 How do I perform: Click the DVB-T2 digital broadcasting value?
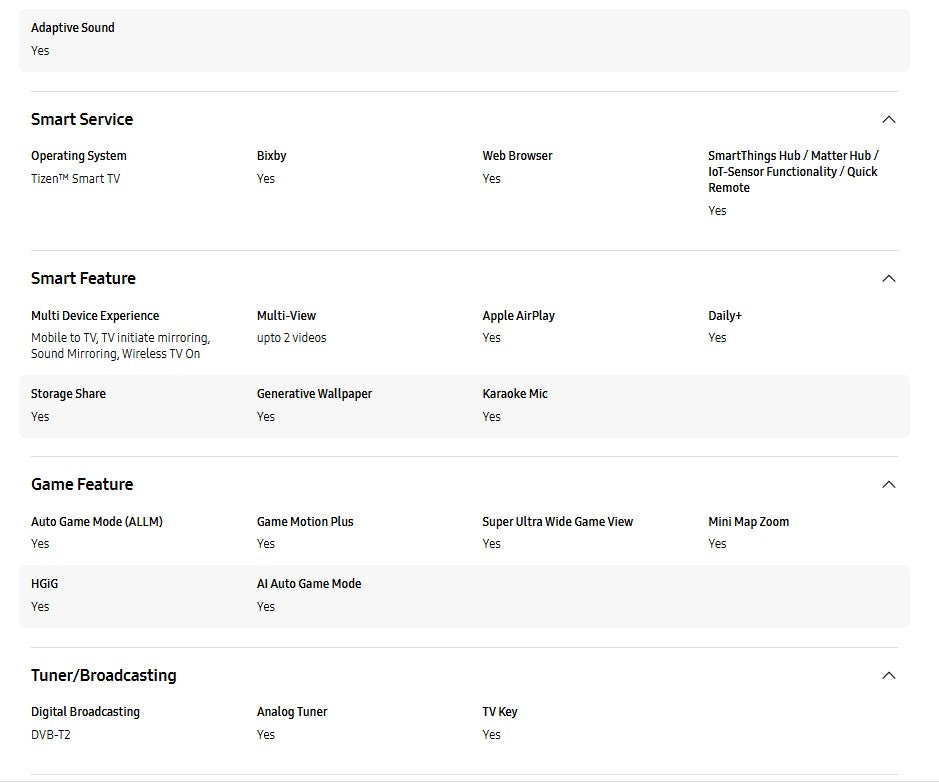point(51,735)
